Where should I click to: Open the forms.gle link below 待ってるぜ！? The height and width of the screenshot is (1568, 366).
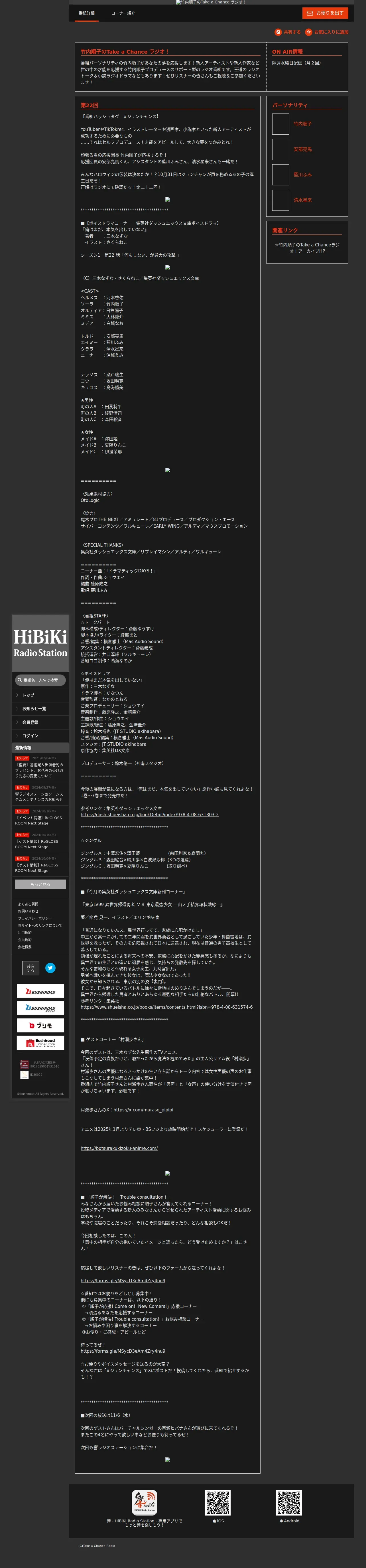click(x=123, y=1351)
